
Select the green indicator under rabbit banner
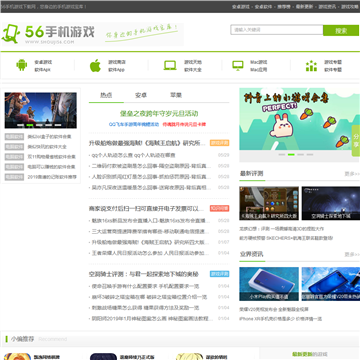tap(291, 155)
